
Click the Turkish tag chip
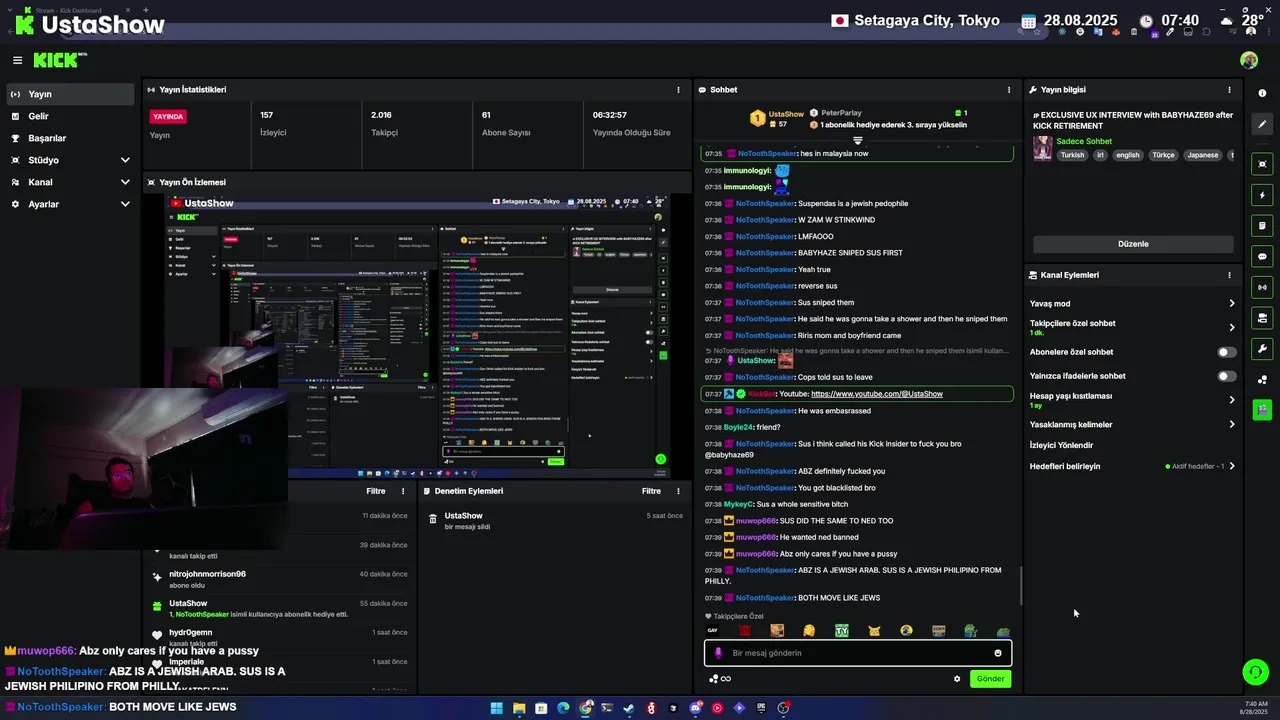[1072, 155]
